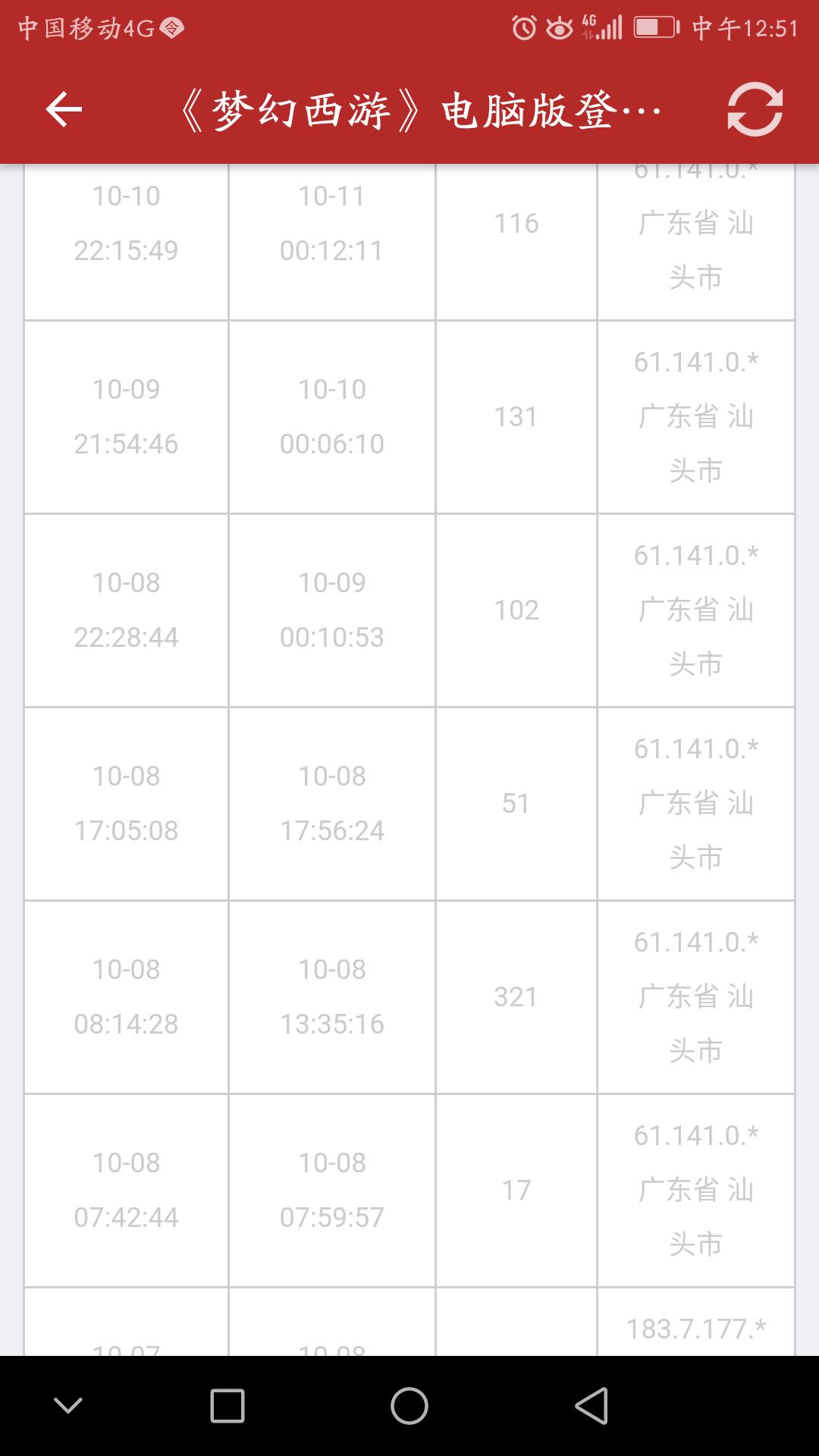Tap the back arrow in header
Screen dimensions: 819x1456
click(x=64, y=110)
